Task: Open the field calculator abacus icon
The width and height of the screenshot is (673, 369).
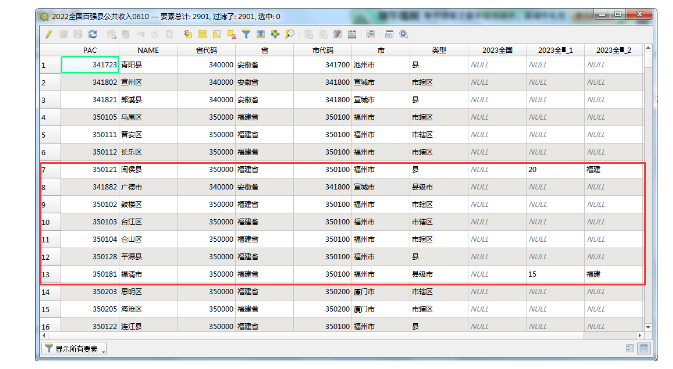Action: [352, 34]
